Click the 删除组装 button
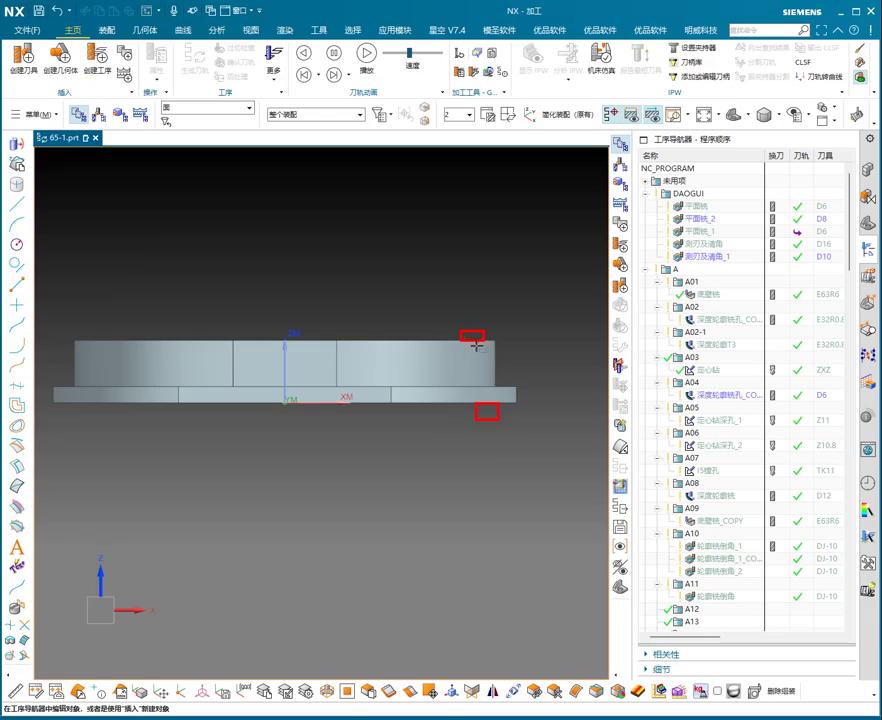Screen dimensions: 882x720 click(x=780, y=691)
